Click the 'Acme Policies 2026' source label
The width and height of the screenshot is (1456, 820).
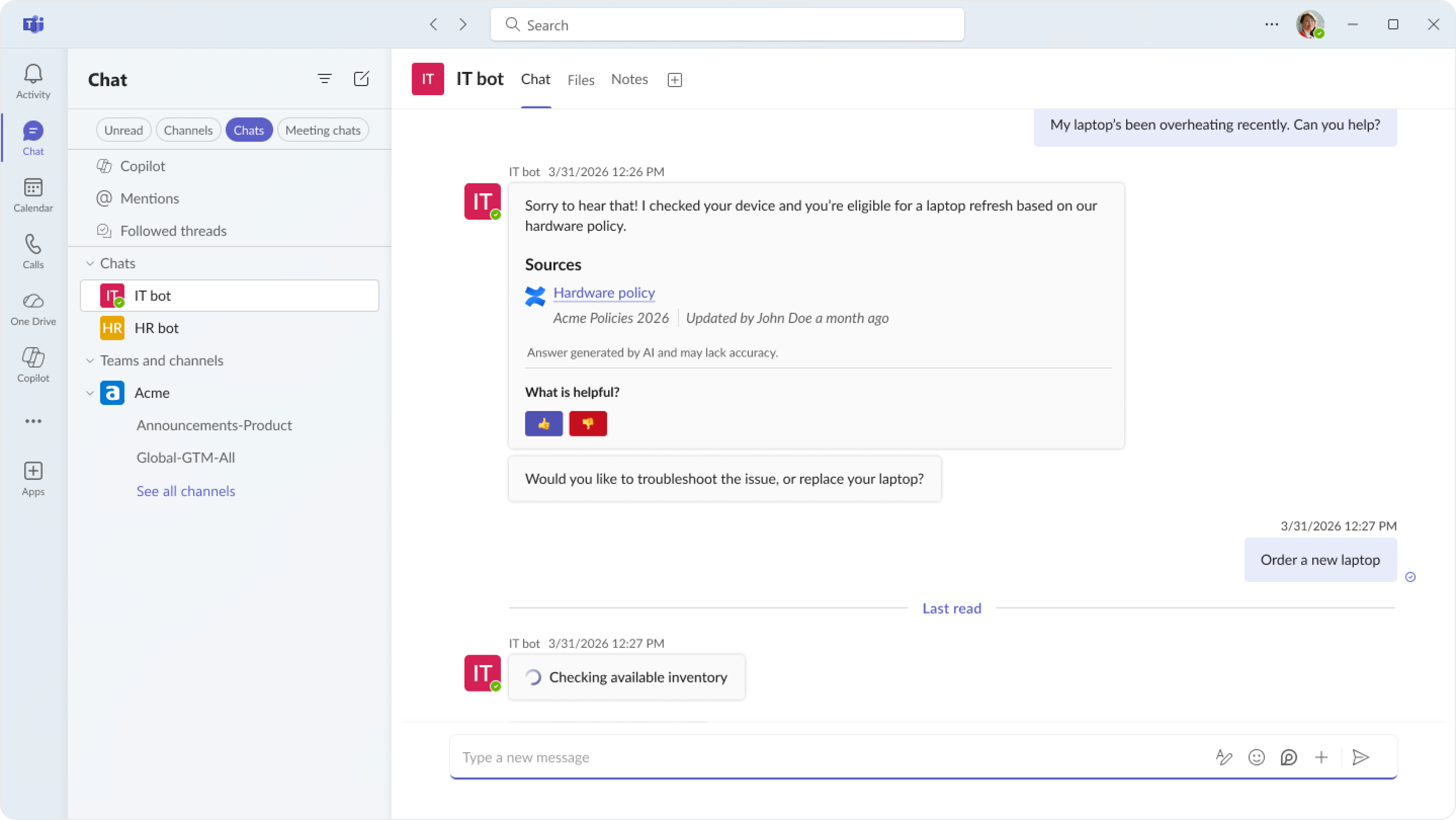[x=611, y=319]
